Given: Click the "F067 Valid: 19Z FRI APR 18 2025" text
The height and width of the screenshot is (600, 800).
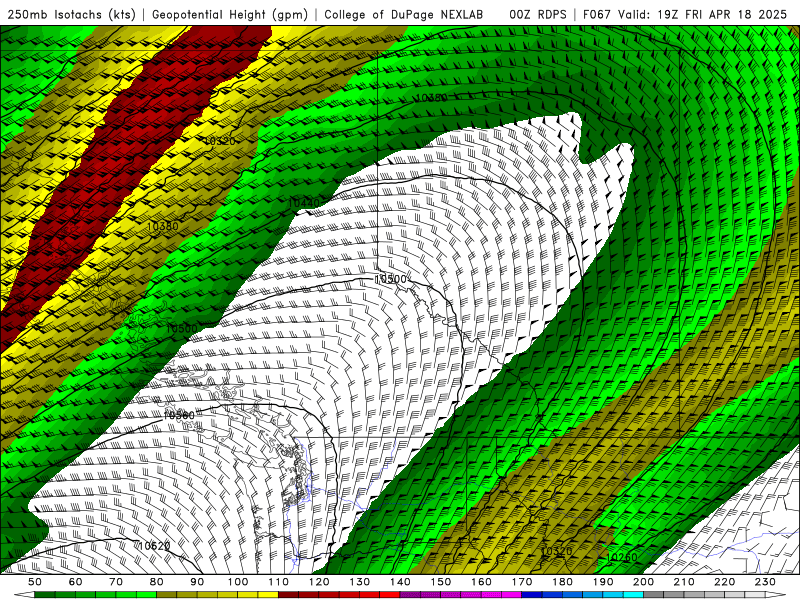Looking at the screenshot, I should [x=685, y=14].
